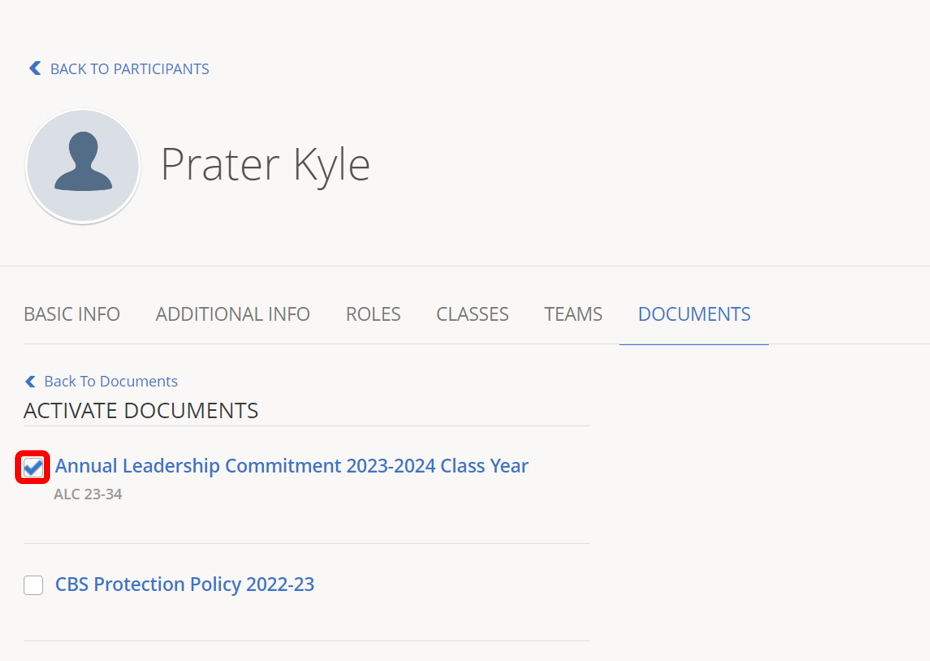Click the left chevron beside Back To Documents
This screenshot has width=930, height=661.
tap(30, 381)
